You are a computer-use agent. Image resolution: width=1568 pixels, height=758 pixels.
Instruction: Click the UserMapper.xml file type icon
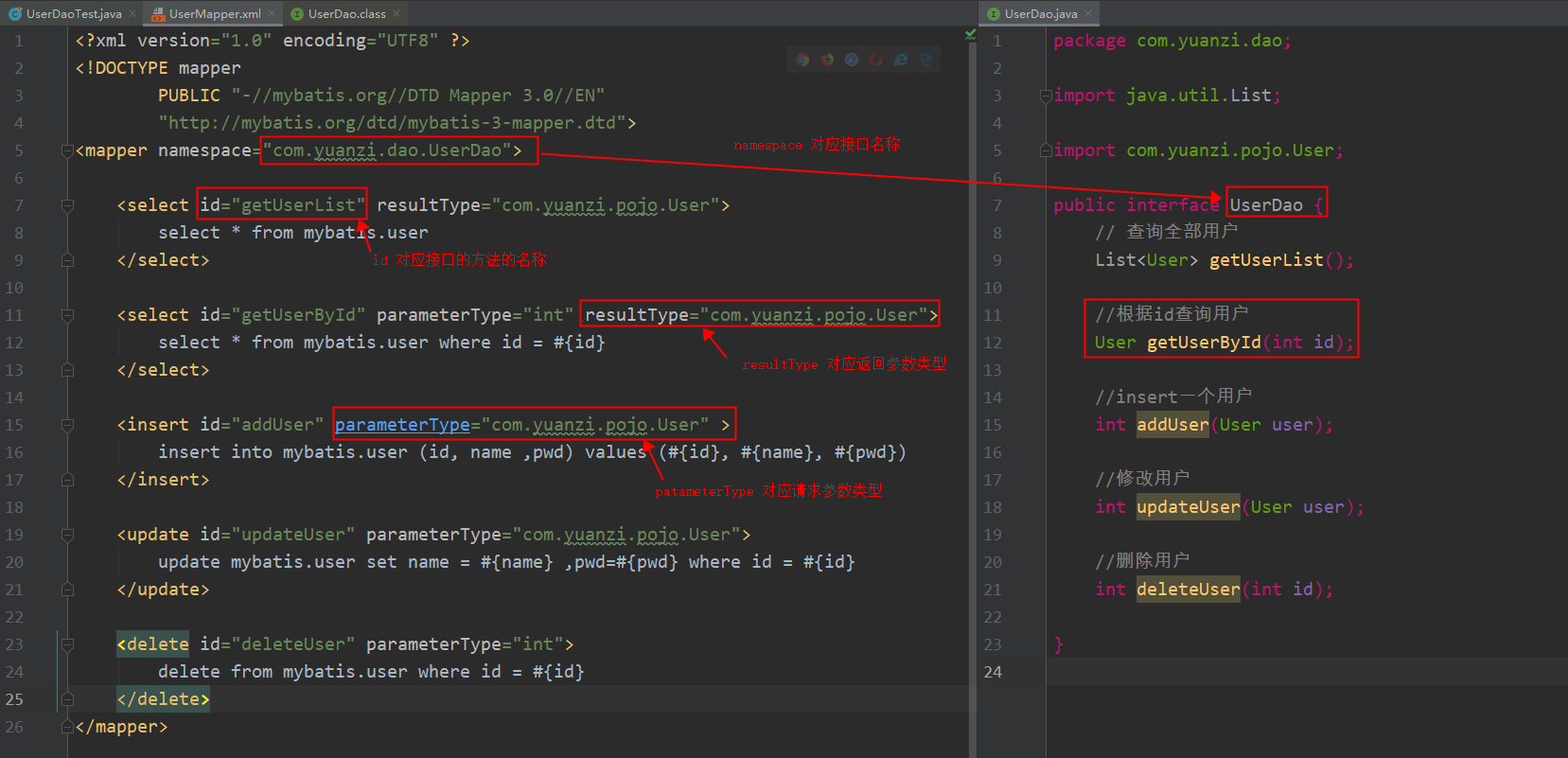(159, 13)
